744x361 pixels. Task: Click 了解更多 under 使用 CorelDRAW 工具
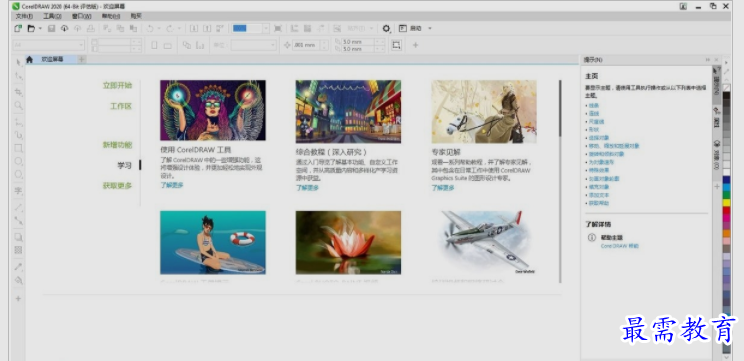pyautogui.click(x=172, y=185)
